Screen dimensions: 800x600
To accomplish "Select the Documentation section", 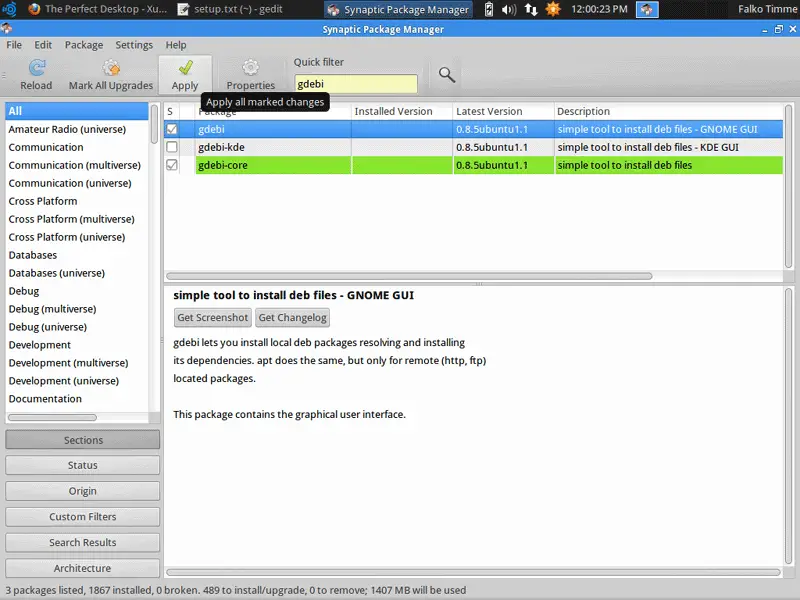I will point(77,398).
